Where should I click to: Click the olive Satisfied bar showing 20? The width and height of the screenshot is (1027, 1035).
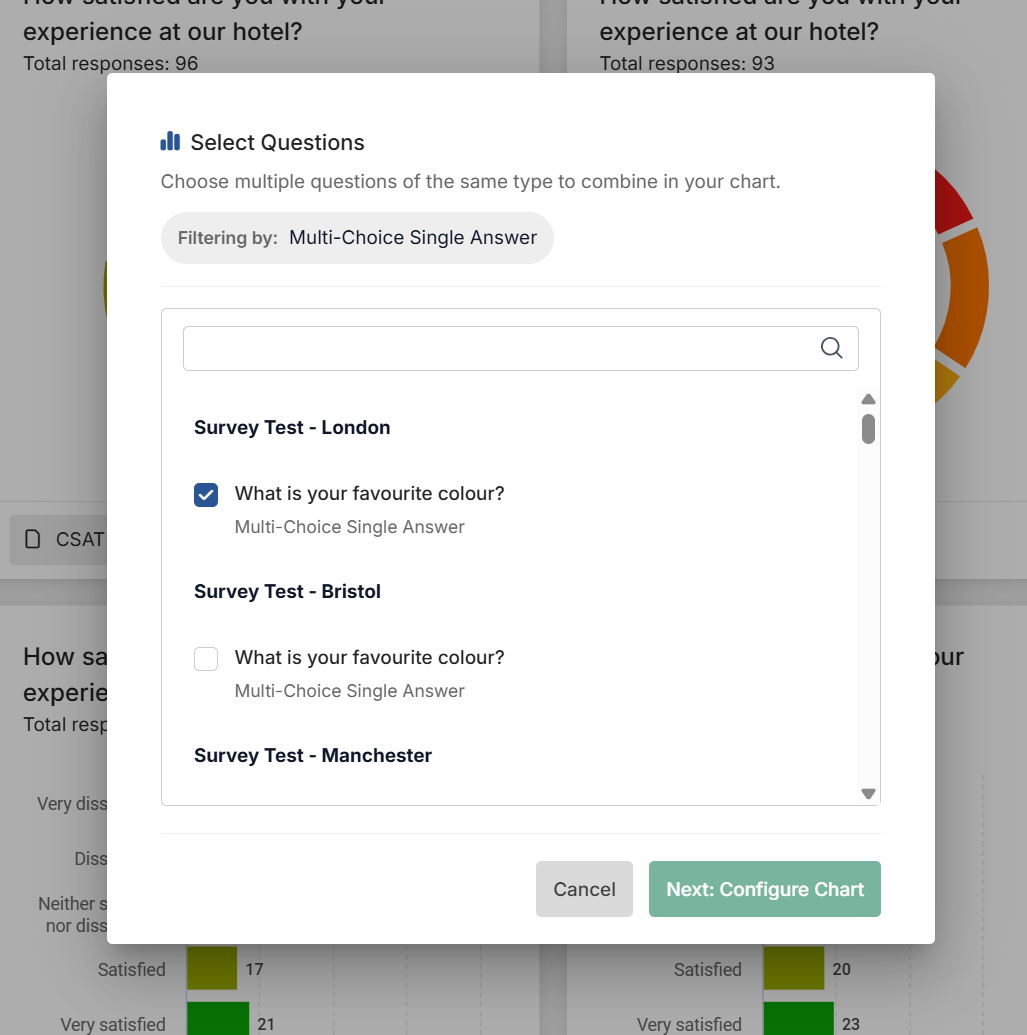coord(793,969)
